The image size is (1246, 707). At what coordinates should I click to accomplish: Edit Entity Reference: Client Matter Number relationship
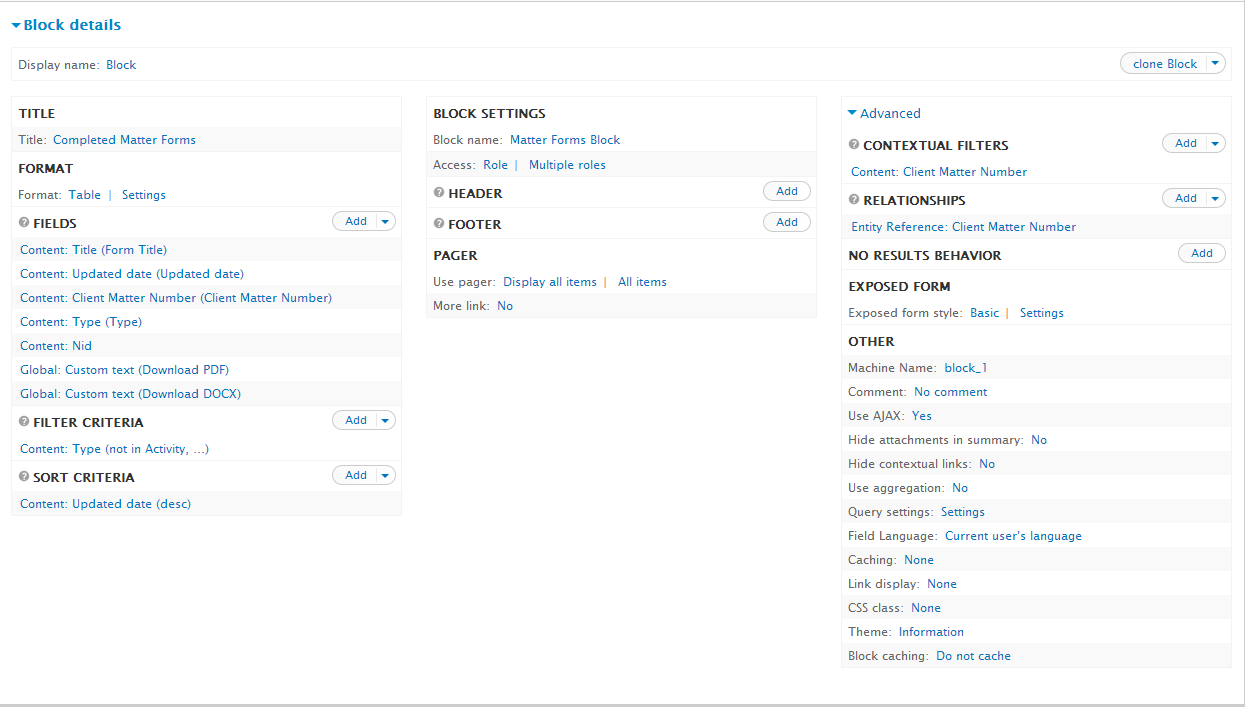pos(963,227)
